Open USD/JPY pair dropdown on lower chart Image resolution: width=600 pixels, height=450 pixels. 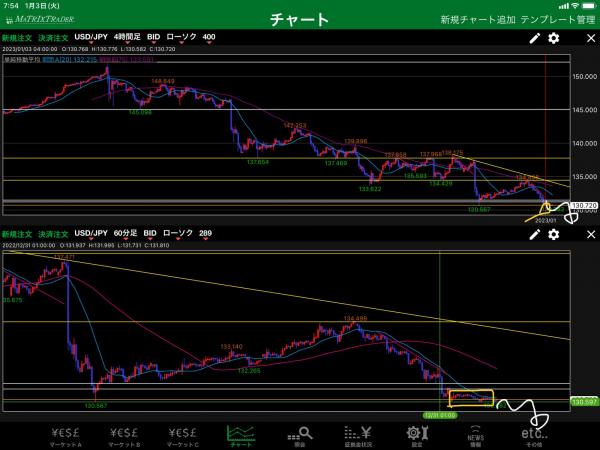(x=91, y=234)
